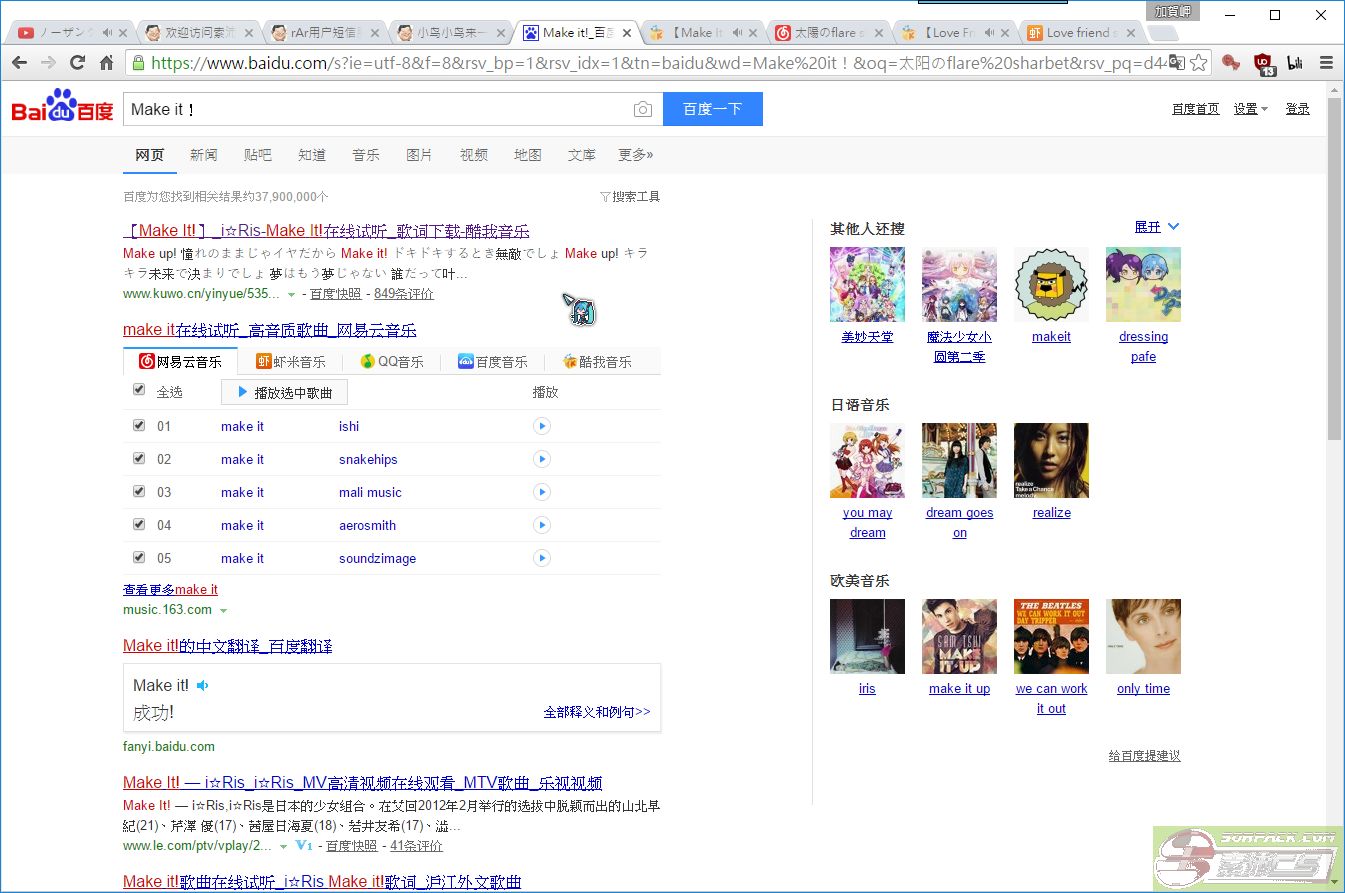The height and width of the screenshot is (893, 1345).
Task: Open the 设置 settings dropdown
Action: [1250, 109]
